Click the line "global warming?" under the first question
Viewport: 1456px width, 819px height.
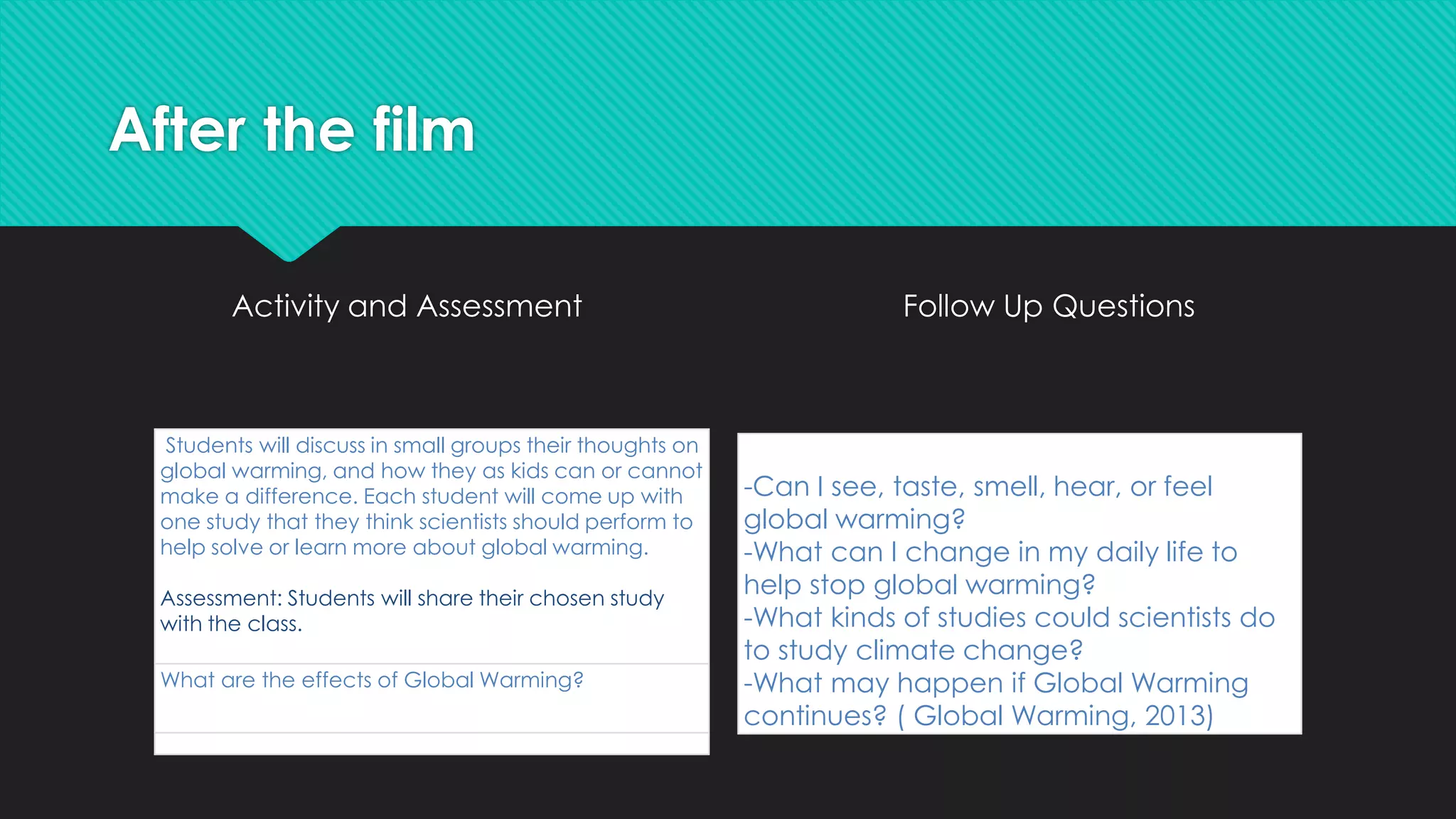[854, 520]
